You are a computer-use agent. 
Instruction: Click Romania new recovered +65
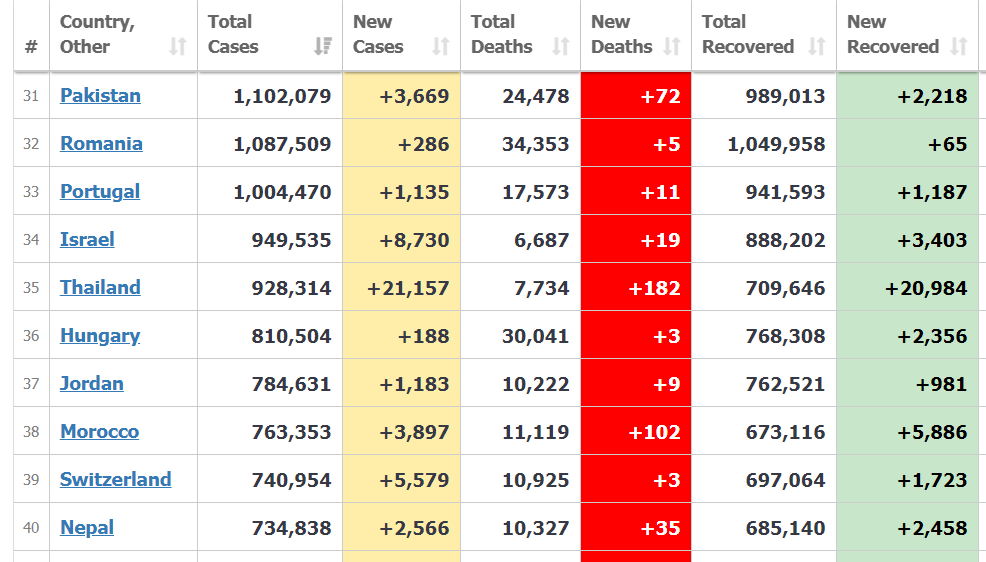[x=948, y=144]
